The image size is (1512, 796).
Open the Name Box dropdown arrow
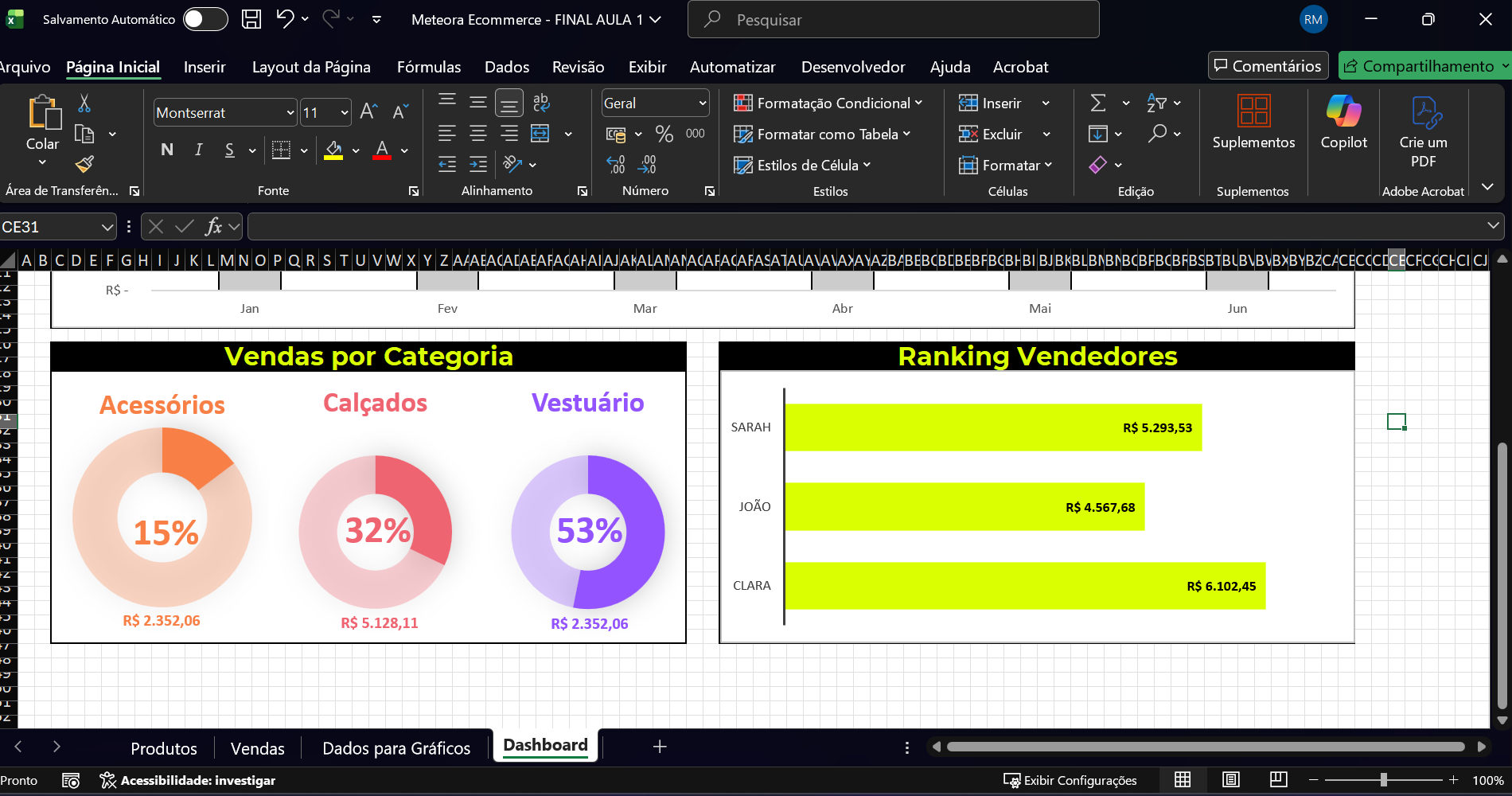click(x=107, y=228)
